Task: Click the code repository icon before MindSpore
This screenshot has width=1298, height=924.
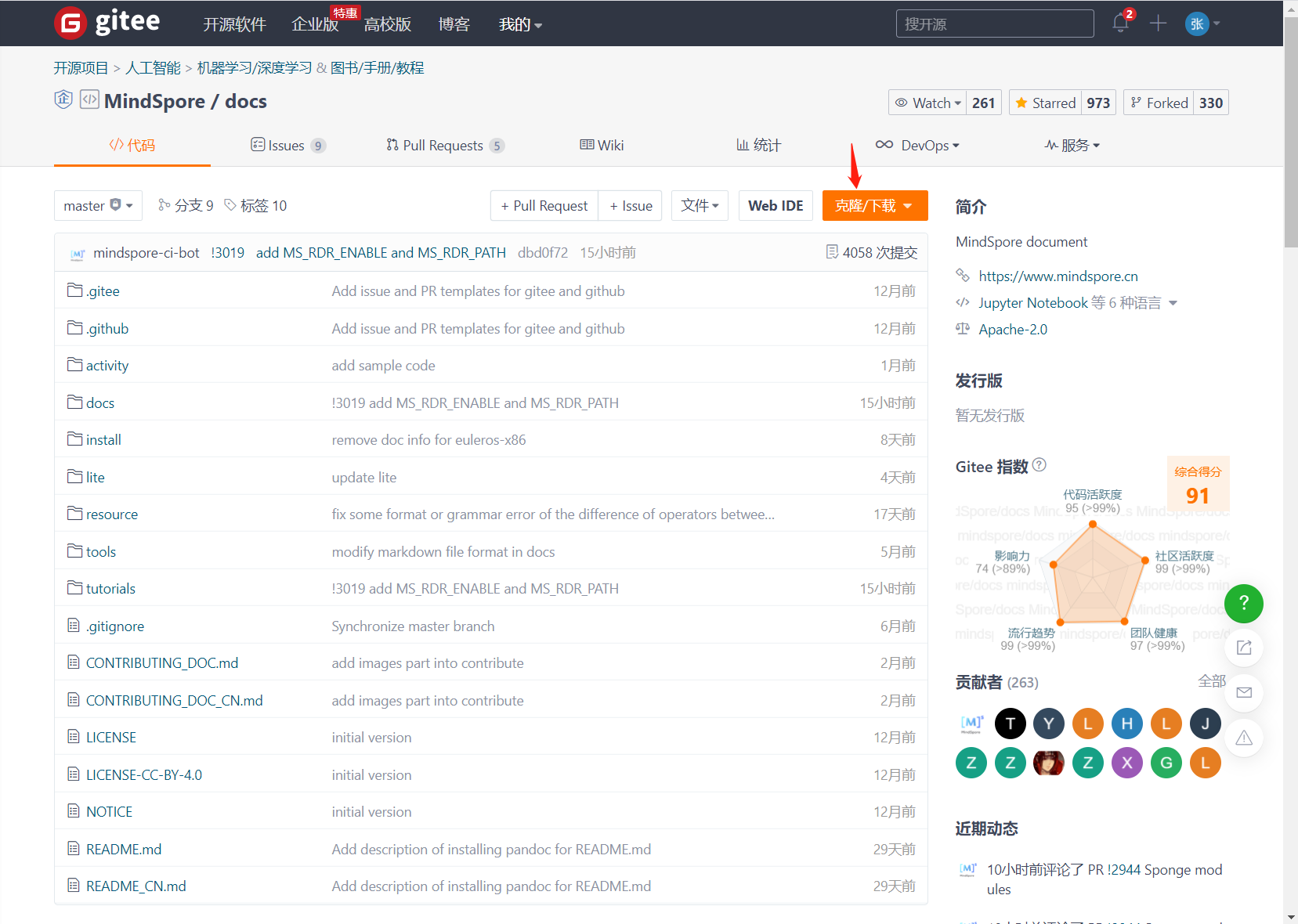Action: pyautogui.click(x=89, y=99)
